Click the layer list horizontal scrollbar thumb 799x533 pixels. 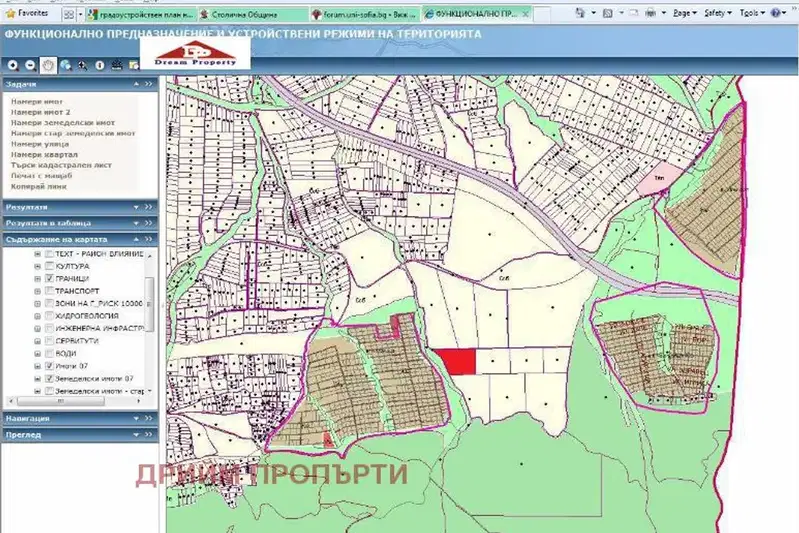point(60,401)
